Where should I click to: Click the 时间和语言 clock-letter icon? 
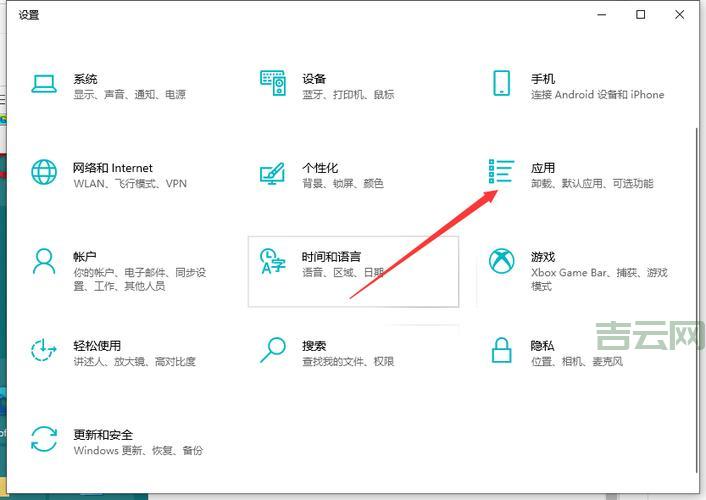(272, 261)
